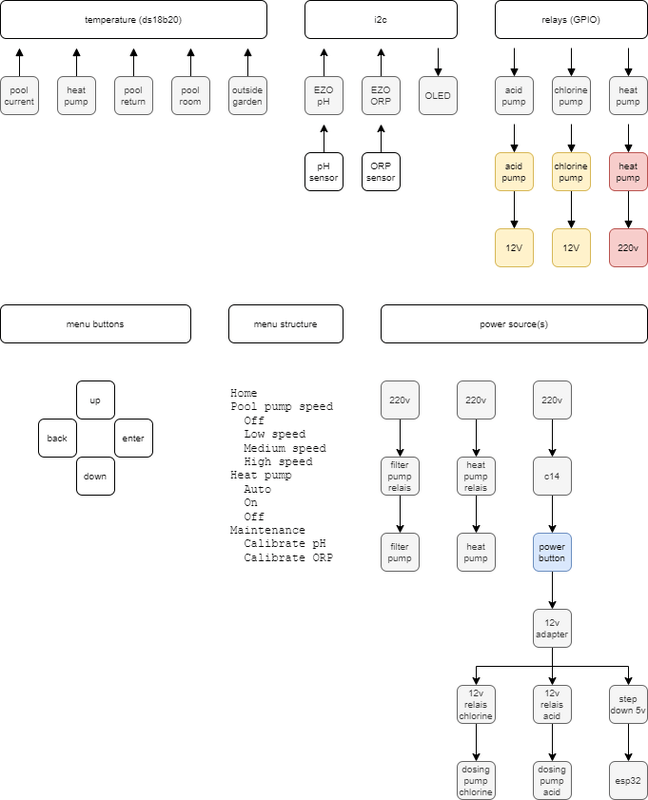Select heat pump box beneath heat pump relais
The height and width of the screenshot is (800, 648).
[476, 552]
